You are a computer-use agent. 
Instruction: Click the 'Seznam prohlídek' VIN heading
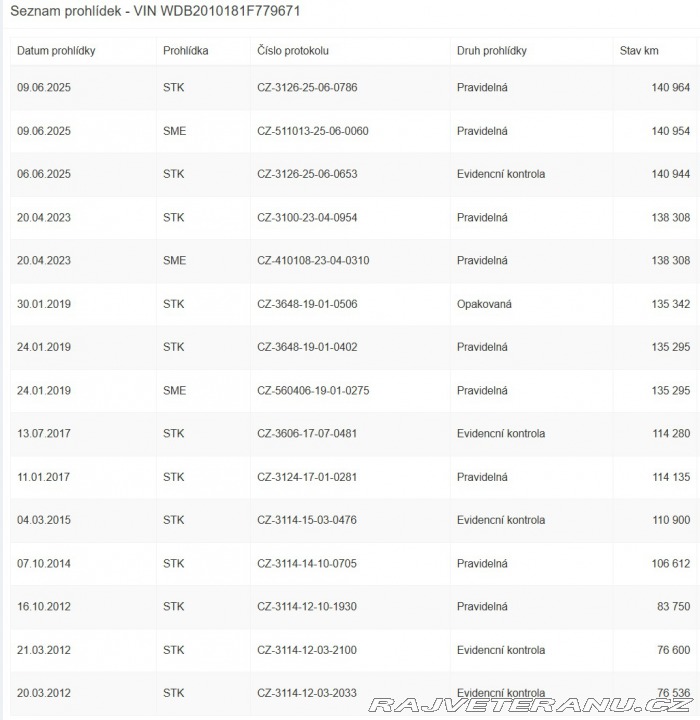155,11
